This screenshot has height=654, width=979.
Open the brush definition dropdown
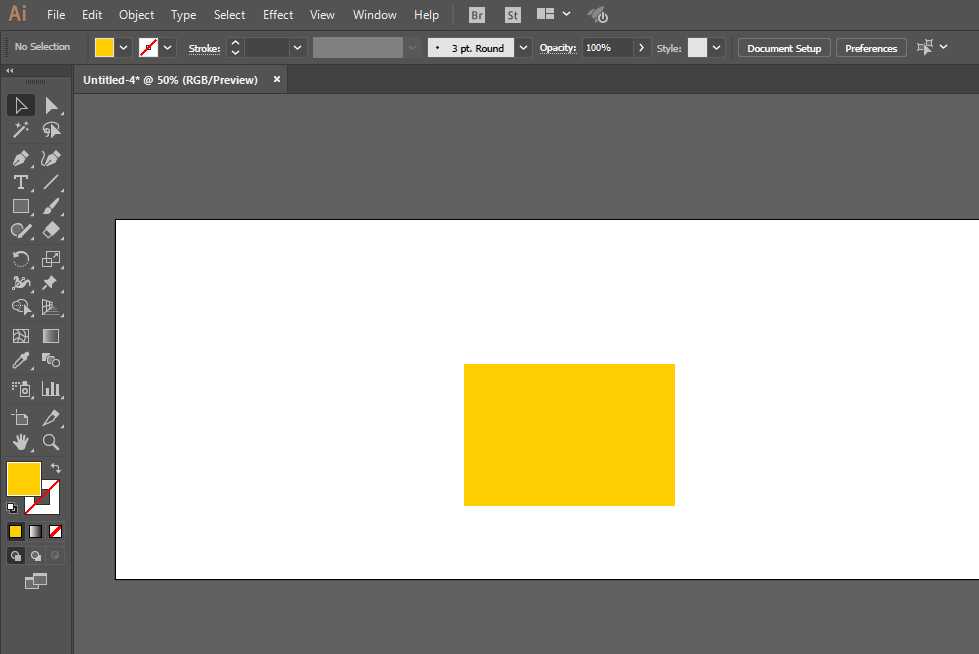(523, 47)
